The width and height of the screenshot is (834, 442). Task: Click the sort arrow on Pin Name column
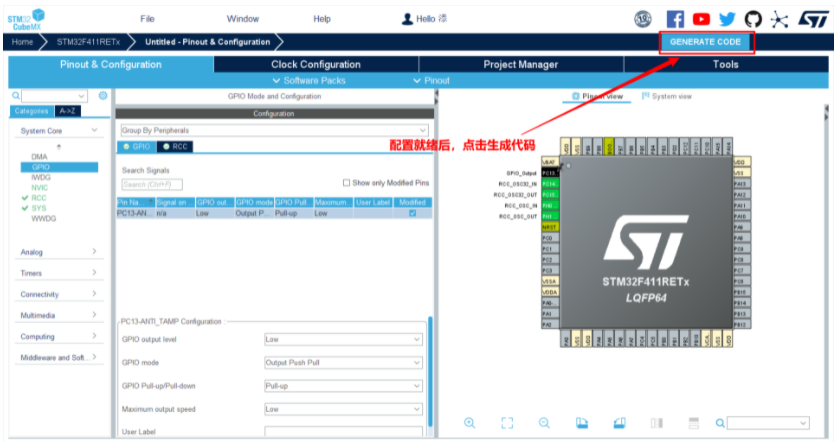click(151, 202)
